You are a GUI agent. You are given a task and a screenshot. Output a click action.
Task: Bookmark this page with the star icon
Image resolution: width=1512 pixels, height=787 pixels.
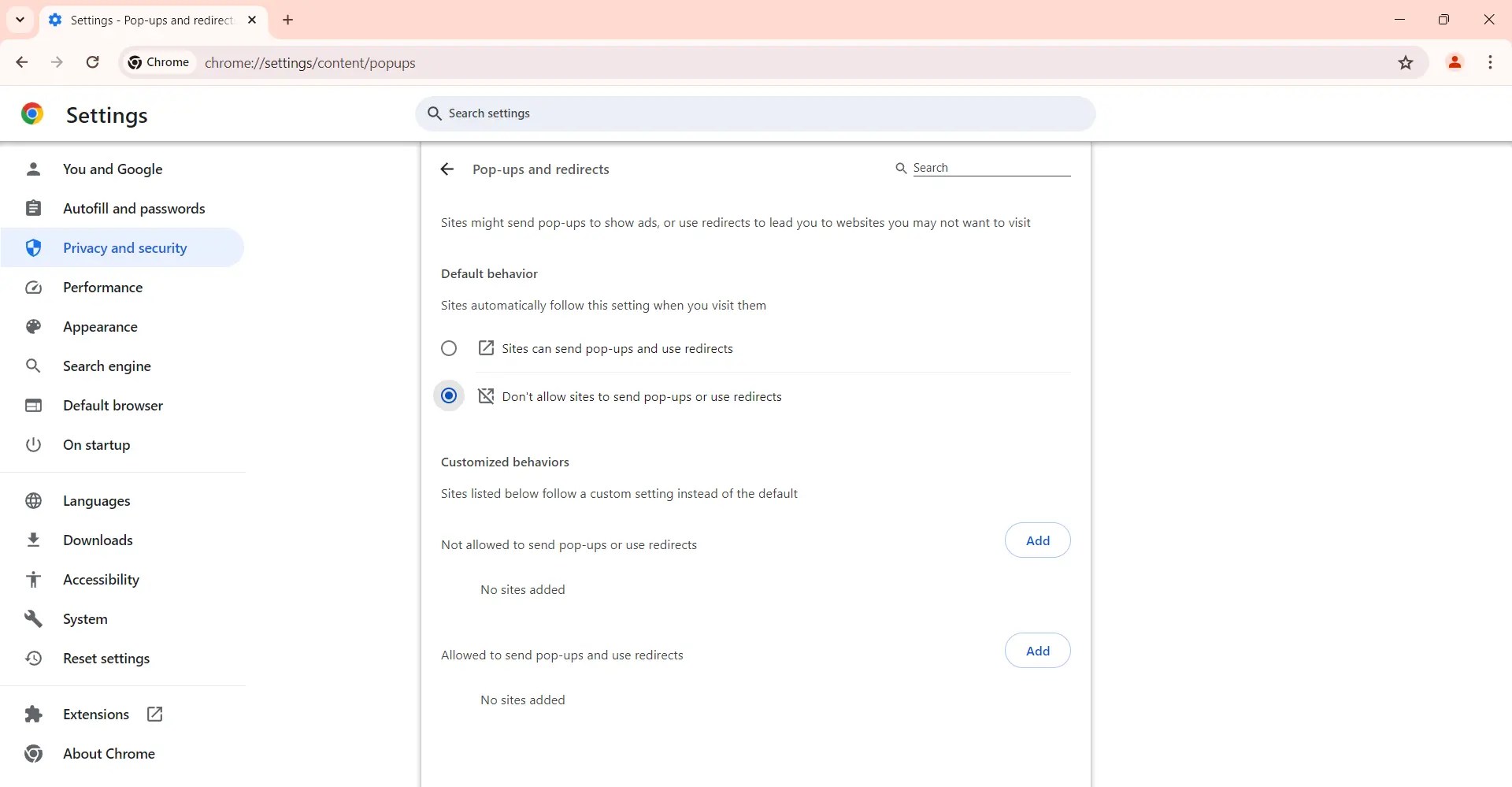(1406, 63)
